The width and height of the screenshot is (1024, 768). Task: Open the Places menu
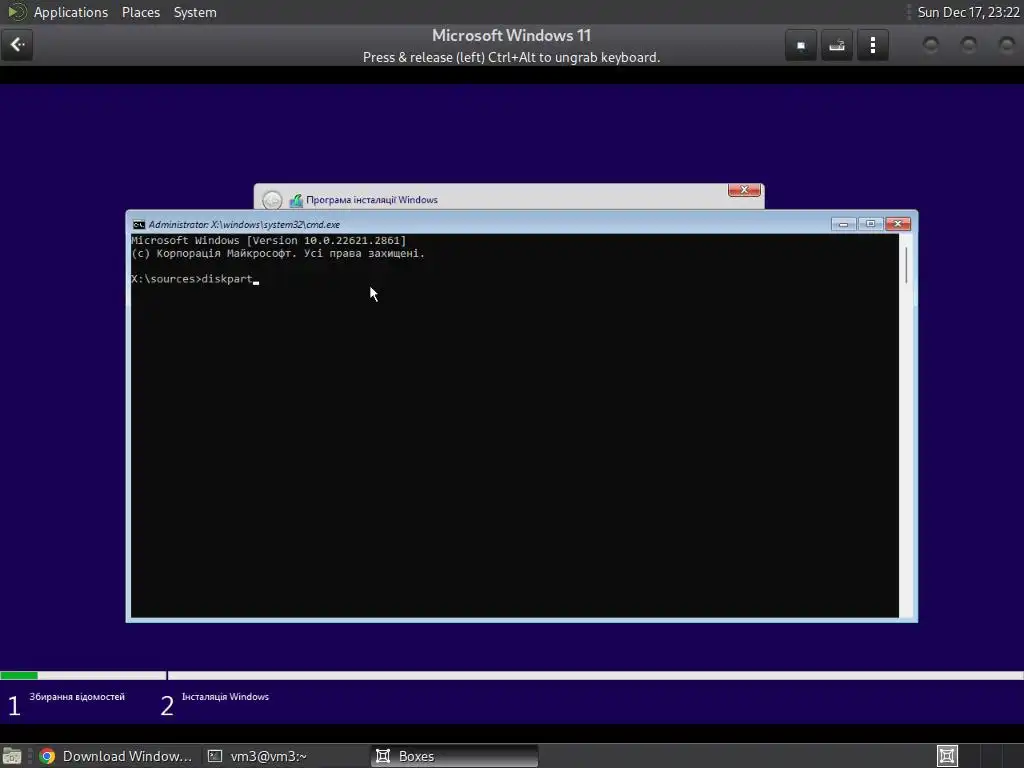[x=140, y=12]
